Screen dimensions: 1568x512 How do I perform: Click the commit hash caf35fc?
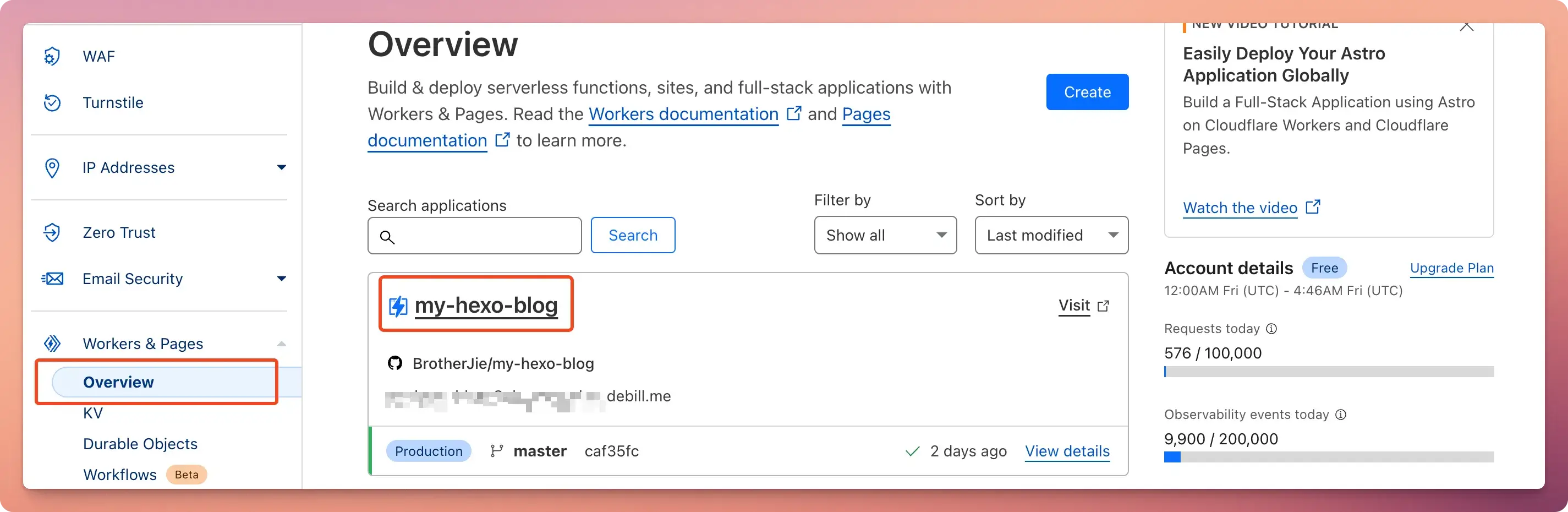[x=612, y=451]
